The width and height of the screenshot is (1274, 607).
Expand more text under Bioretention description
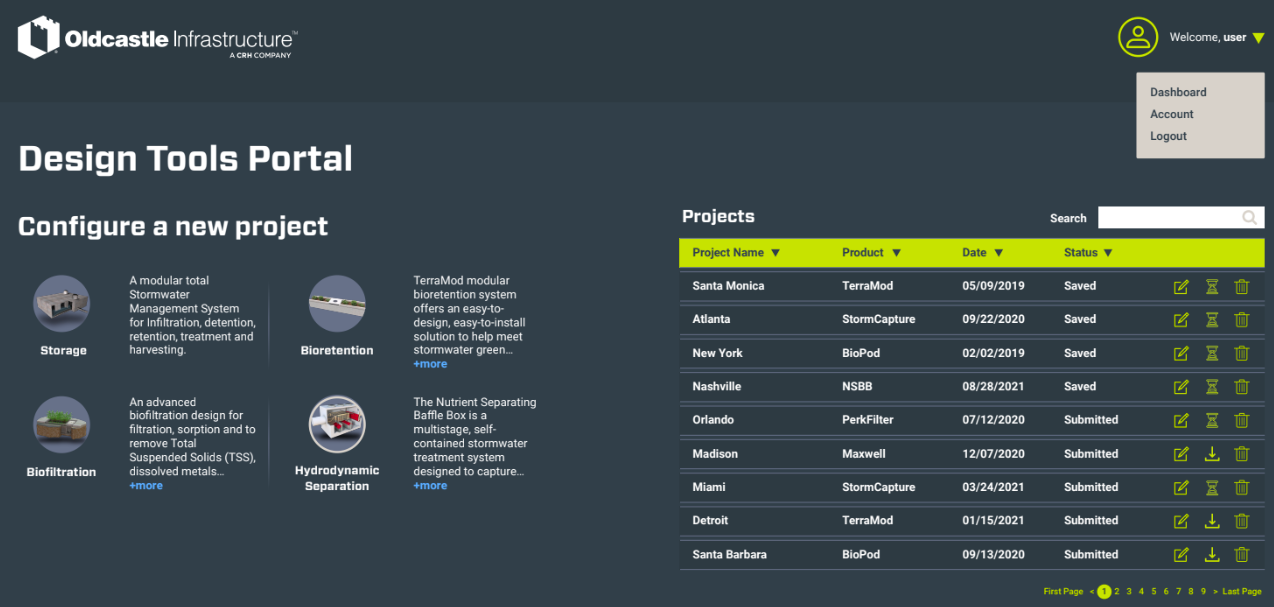click(x=430, y=364)
